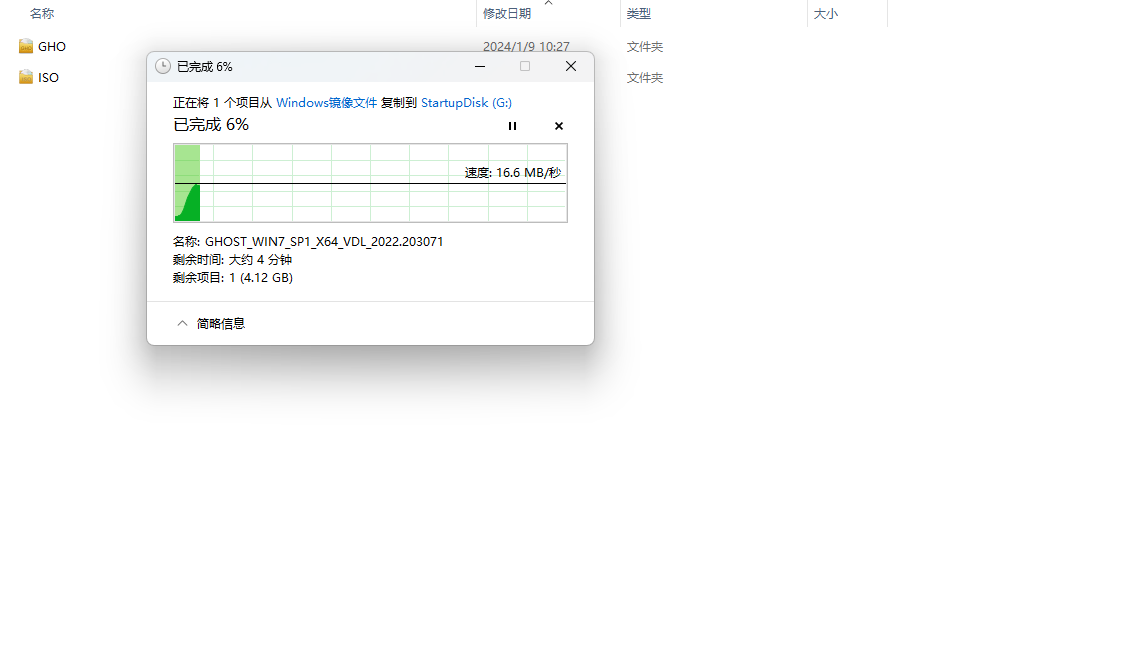Pause the copy with the pause icon
The width and height of the screenshot is (1142, 656).
(x=512, y=126)
